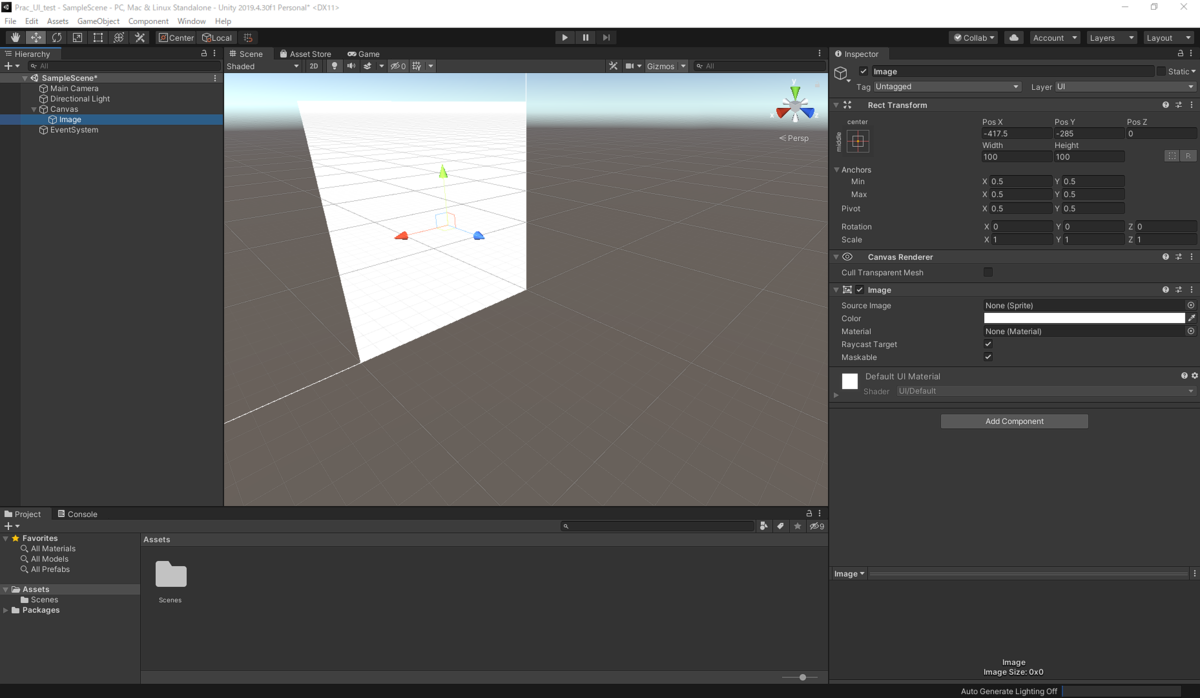Open Source Image sprite picker circle

tap(1190, 305)
